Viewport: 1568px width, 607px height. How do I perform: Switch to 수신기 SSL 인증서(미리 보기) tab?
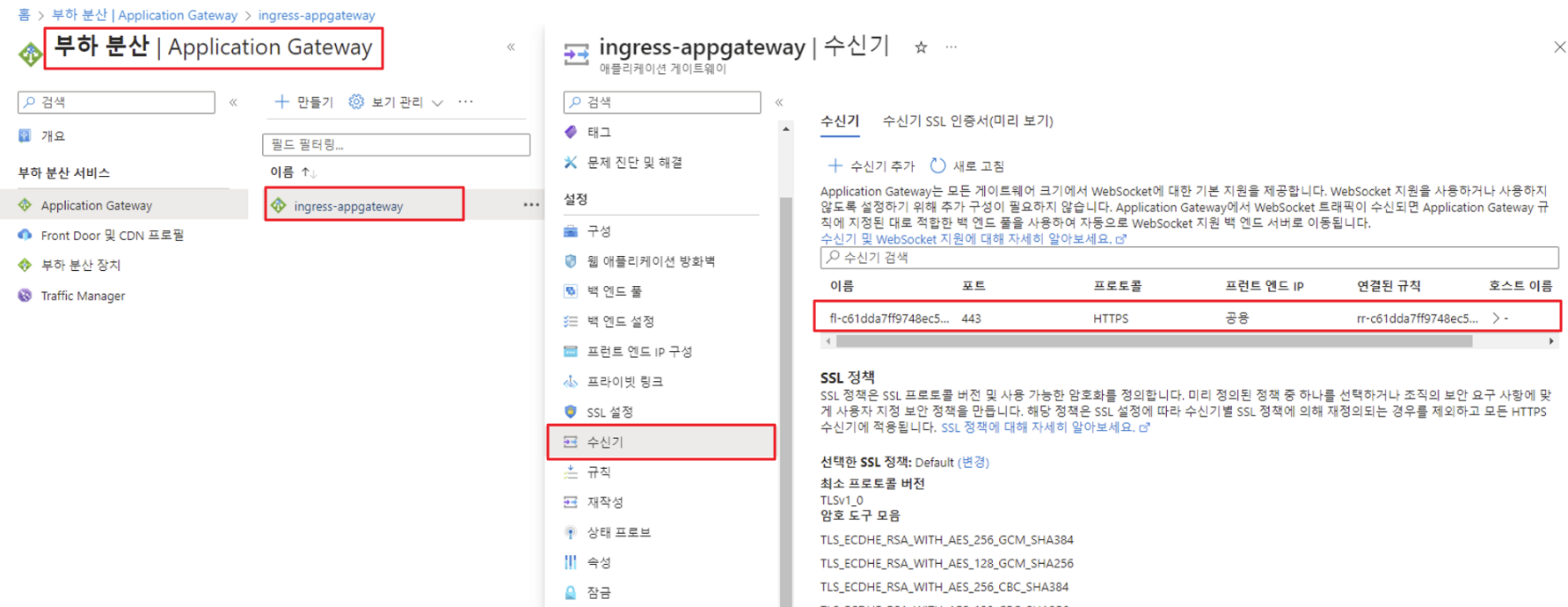pyautogui.click(x=967, y=121)
